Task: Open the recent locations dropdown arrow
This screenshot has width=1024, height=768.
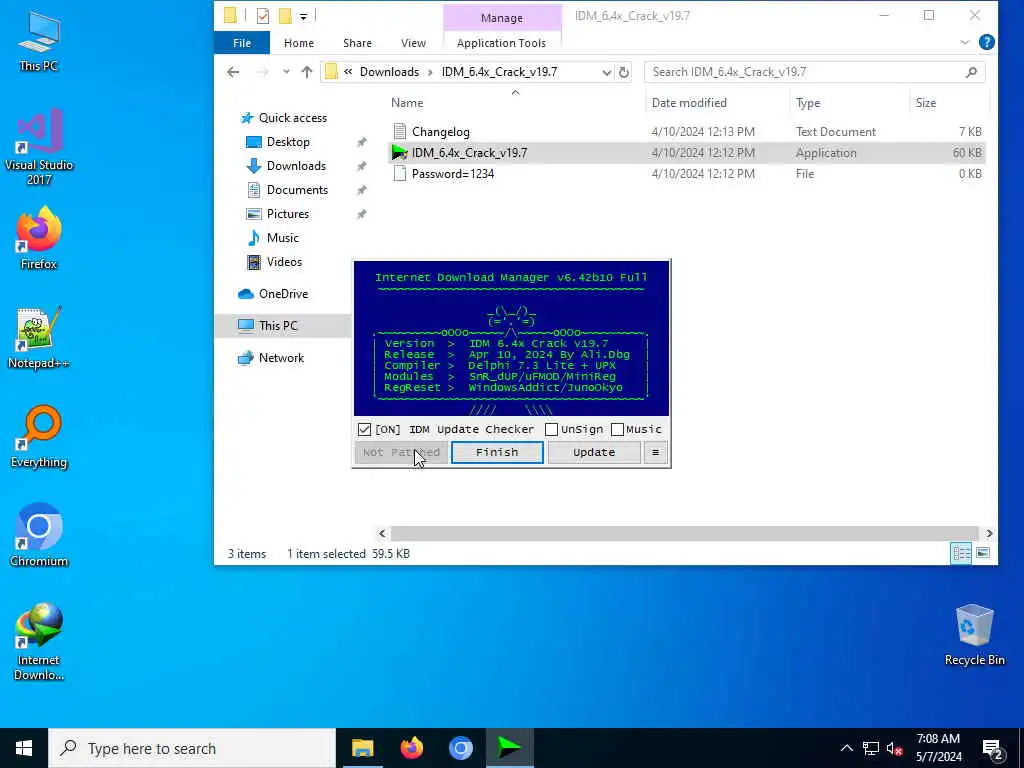Action: (286, 72)
